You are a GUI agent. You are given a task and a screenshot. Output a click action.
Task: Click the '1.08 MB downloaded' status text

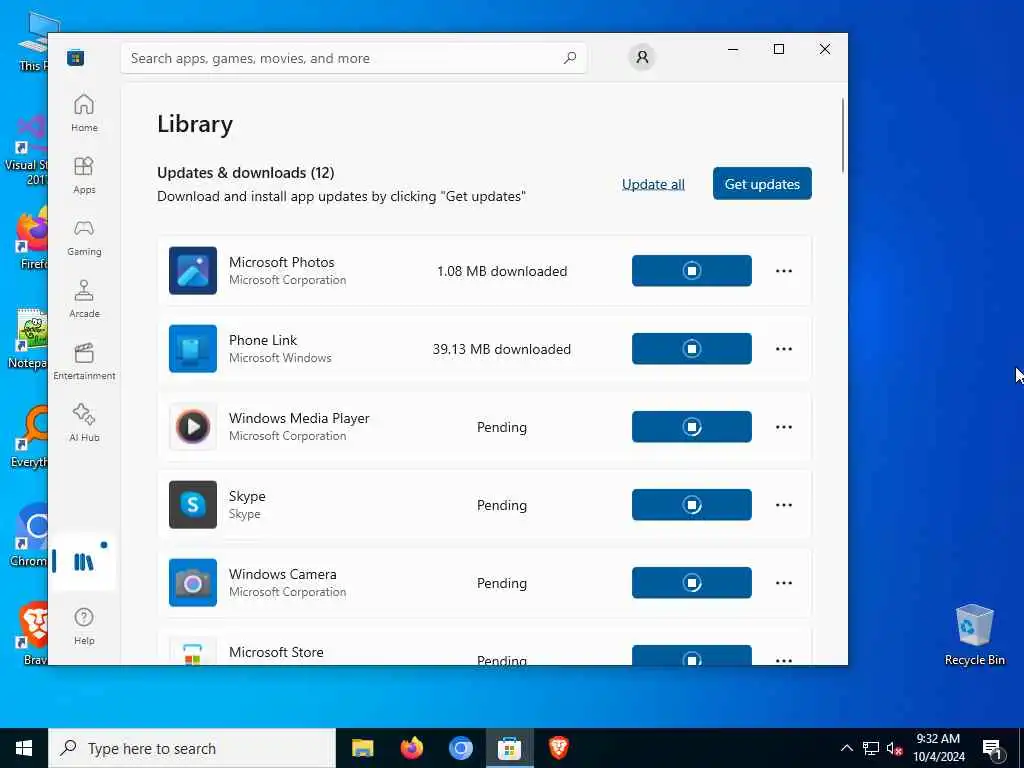502,271
